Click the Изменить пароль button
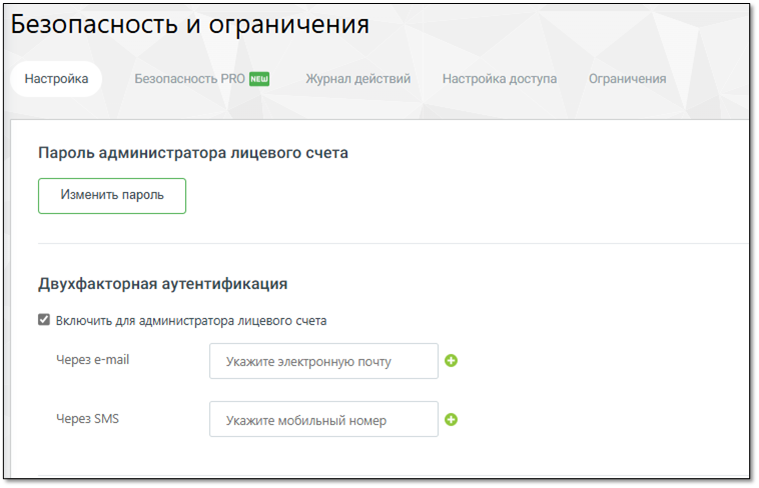Image resolution: width=759 pixels, height=488 pixels. [112, 196]
